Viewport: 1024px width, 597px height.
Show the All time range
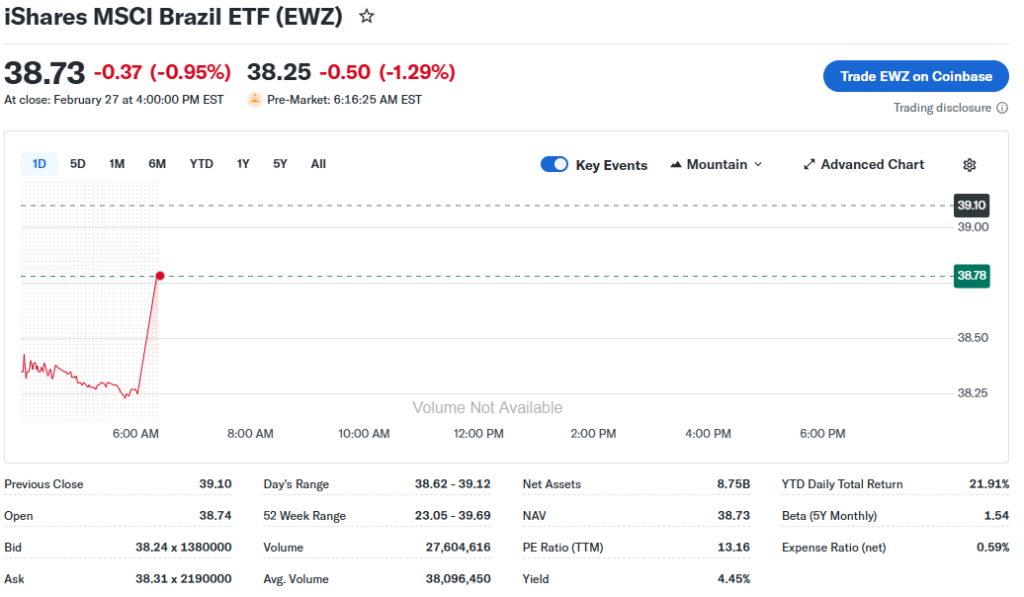click(x=318, y=164)
